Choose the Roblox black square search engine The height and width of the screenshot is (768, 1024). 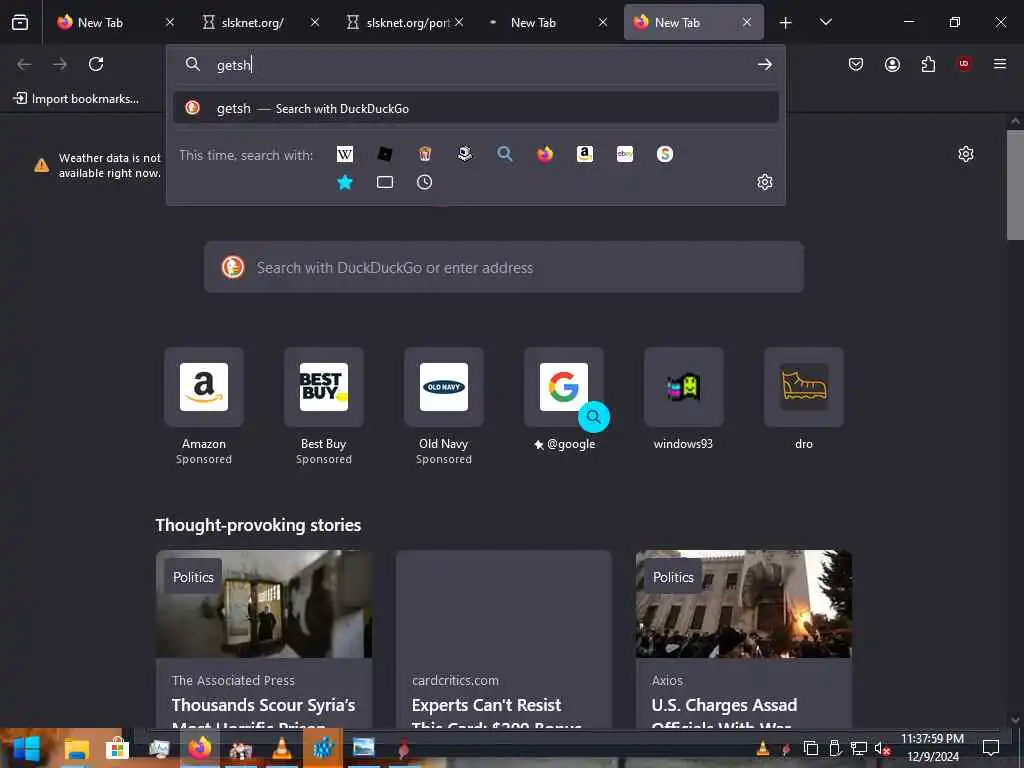[385, 154]
